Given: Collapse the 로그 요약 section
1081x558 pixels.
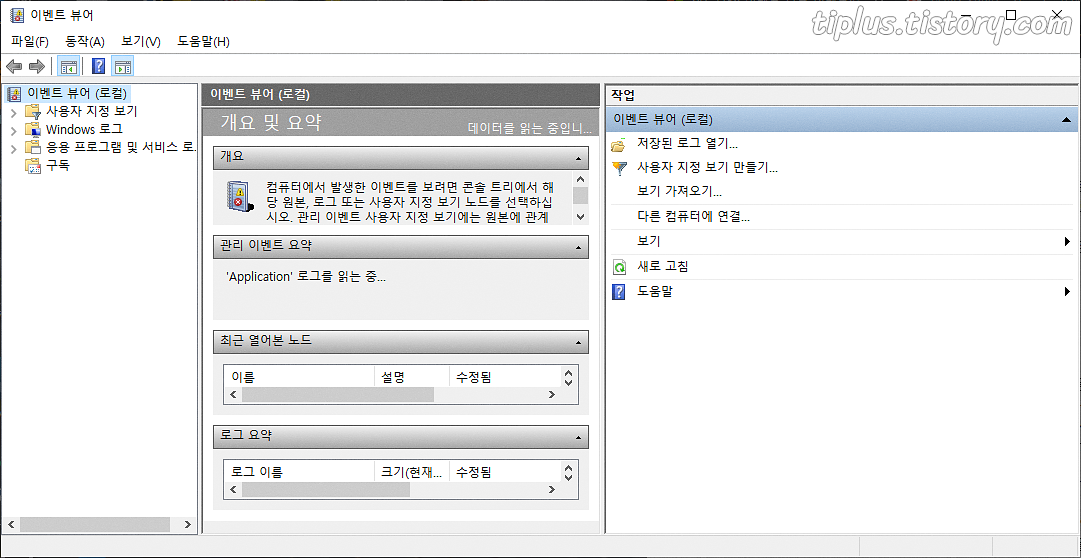Looking at the screenshot, I should coord(578,437).
